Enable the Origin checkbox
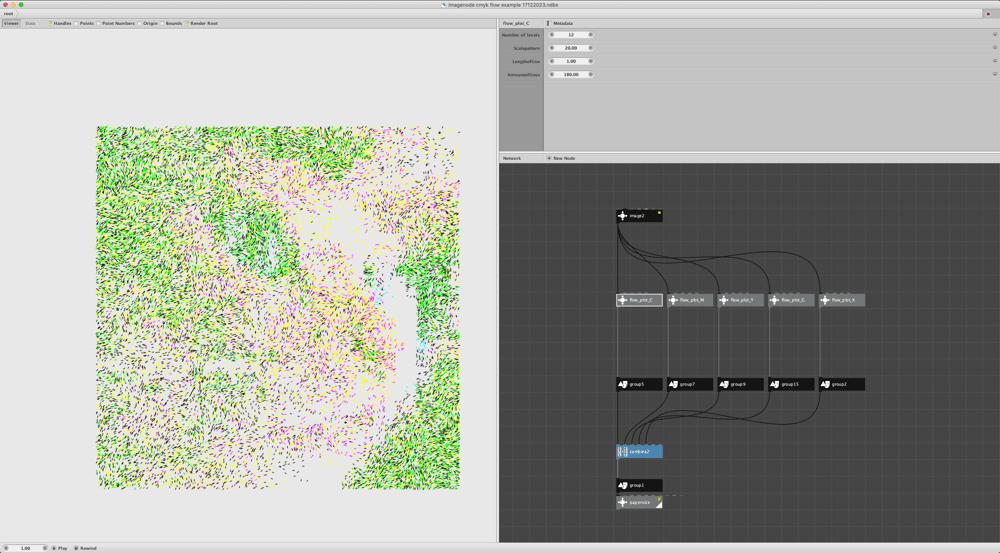Image resolution: width=1000 pixels, height=553 pixels. 139,23
